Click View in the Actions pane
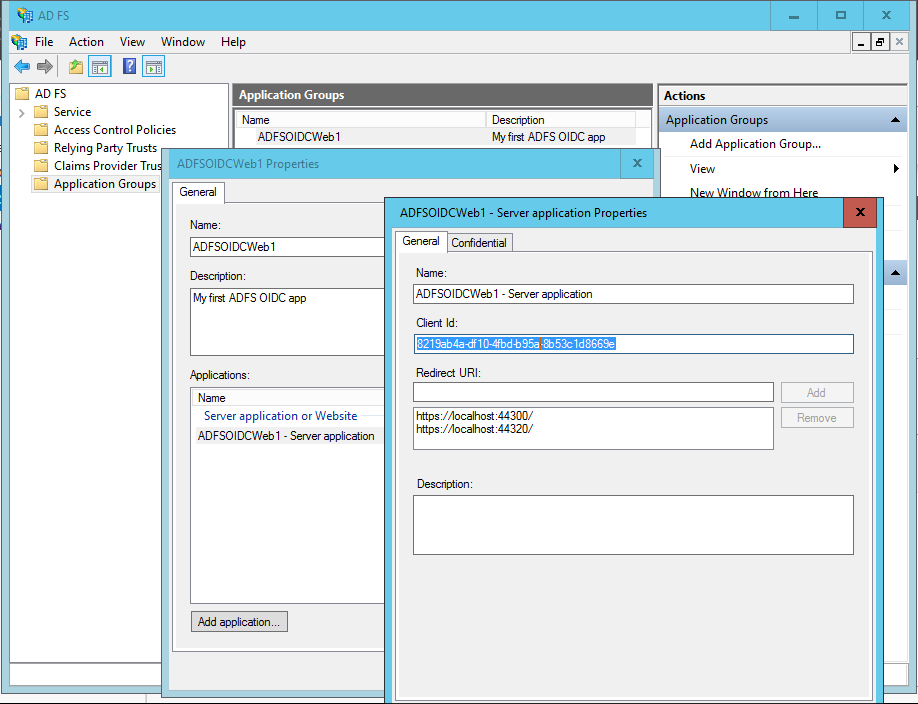The width and height of the screenshot is (918, 704). (x=702, y=169)
